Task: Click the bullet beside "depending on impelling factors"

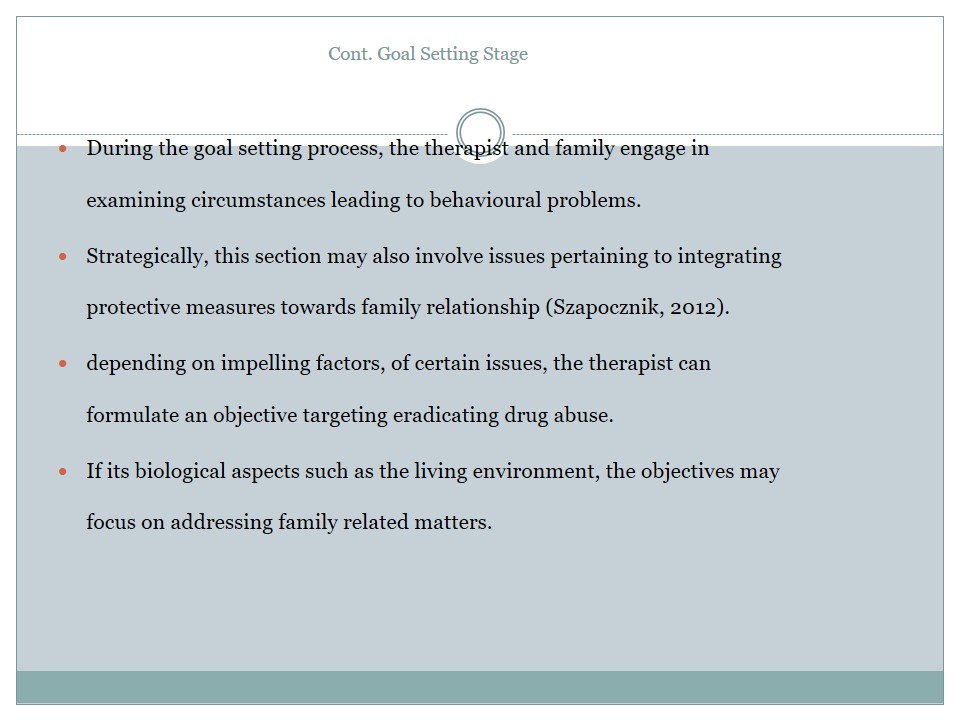Action: pos(63,363)
